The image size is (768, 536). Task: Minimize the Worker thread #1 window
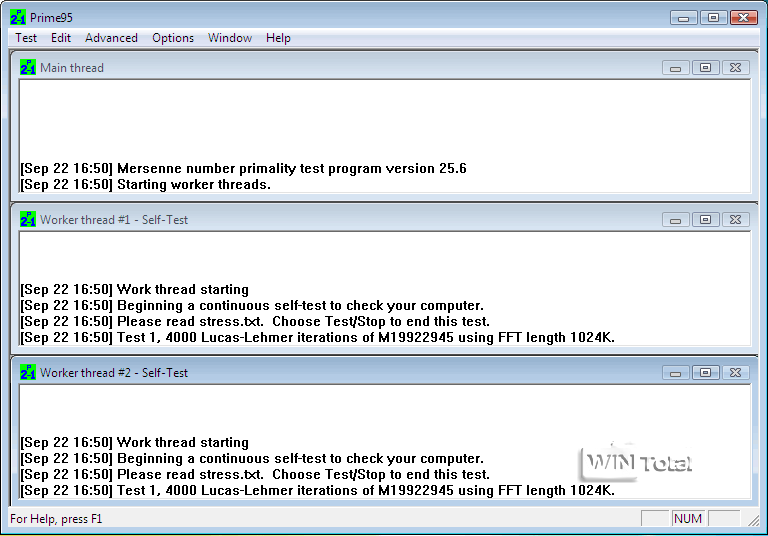(x=675, y=219)
